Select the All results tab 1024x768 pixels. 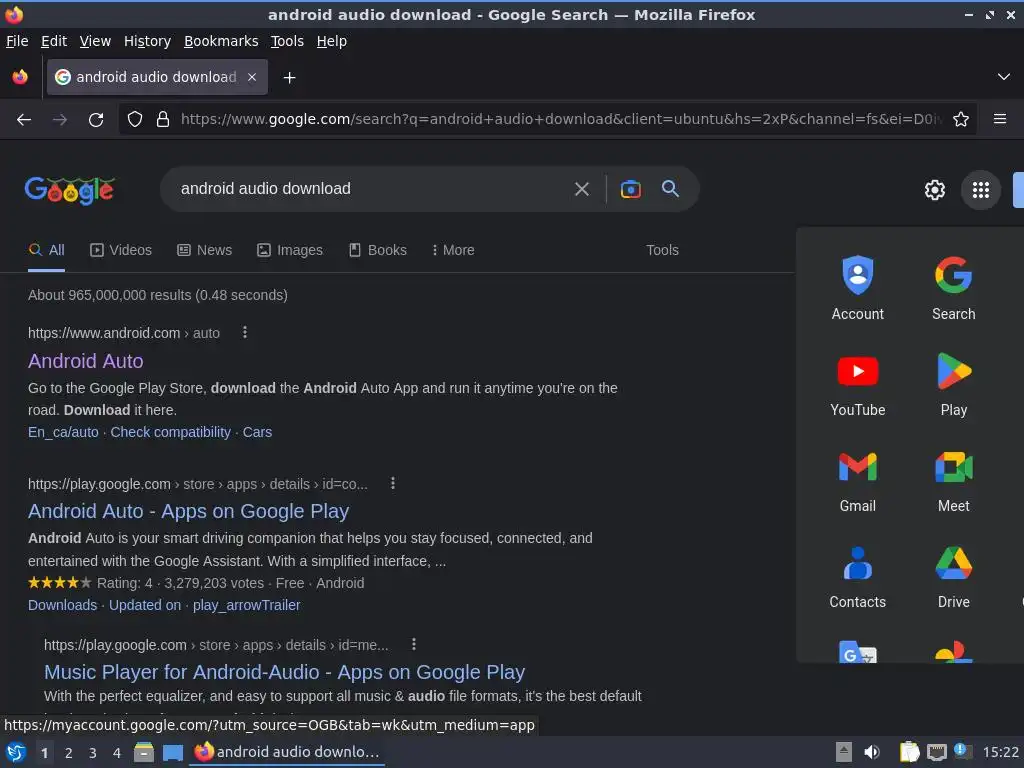pyautogui.click(x=46, y=250)
